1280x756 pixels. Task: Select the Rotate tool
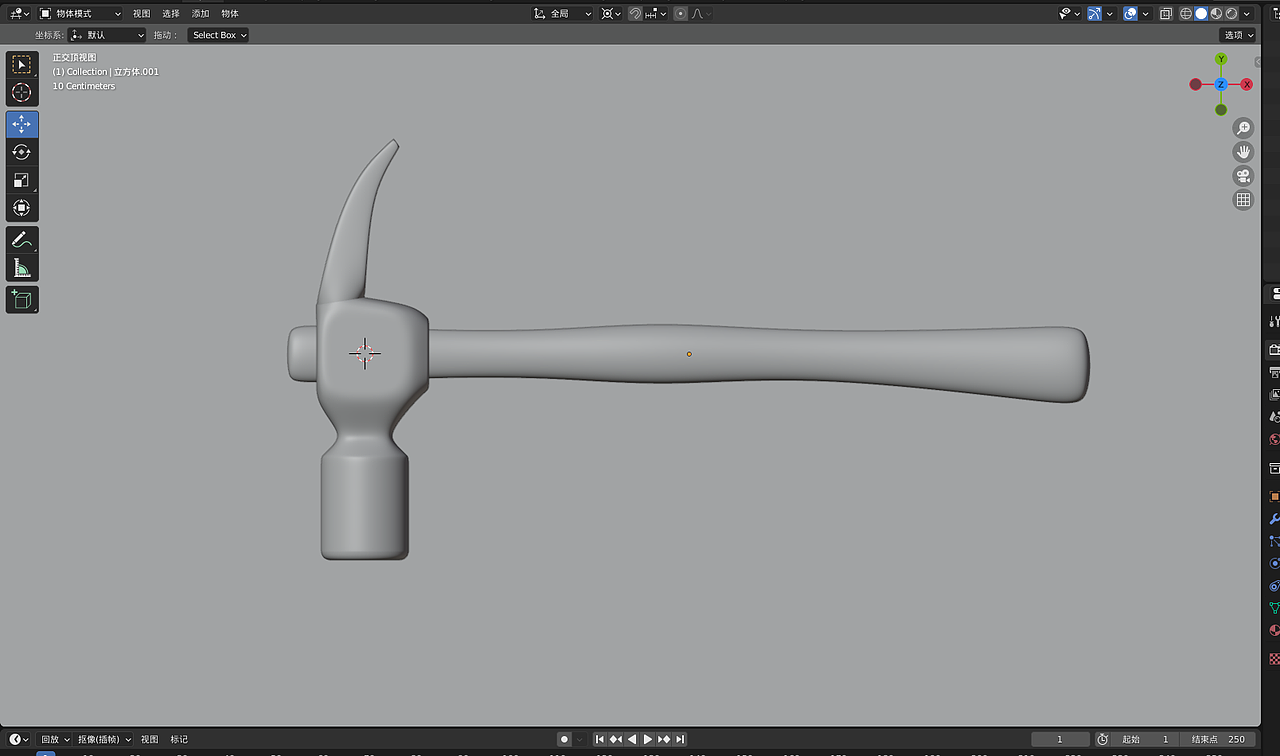coord(22,152)
